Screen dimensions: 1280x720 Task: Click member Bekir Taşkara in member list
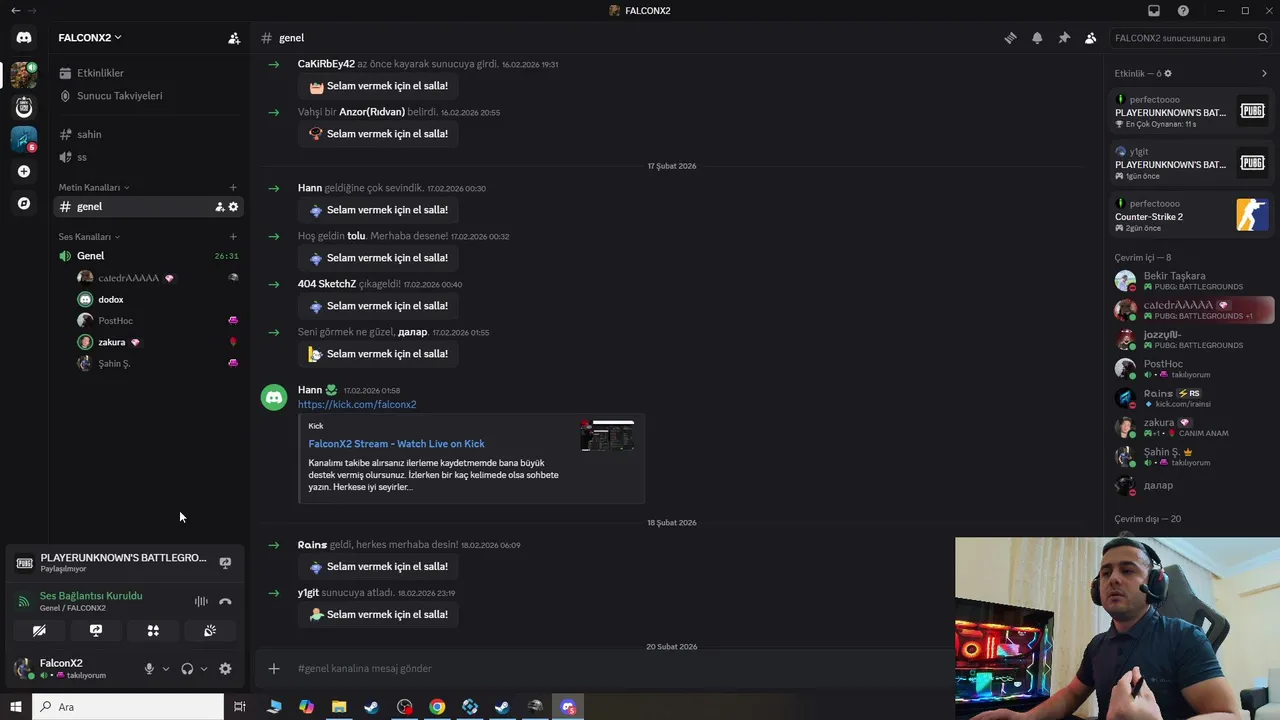1192,281
